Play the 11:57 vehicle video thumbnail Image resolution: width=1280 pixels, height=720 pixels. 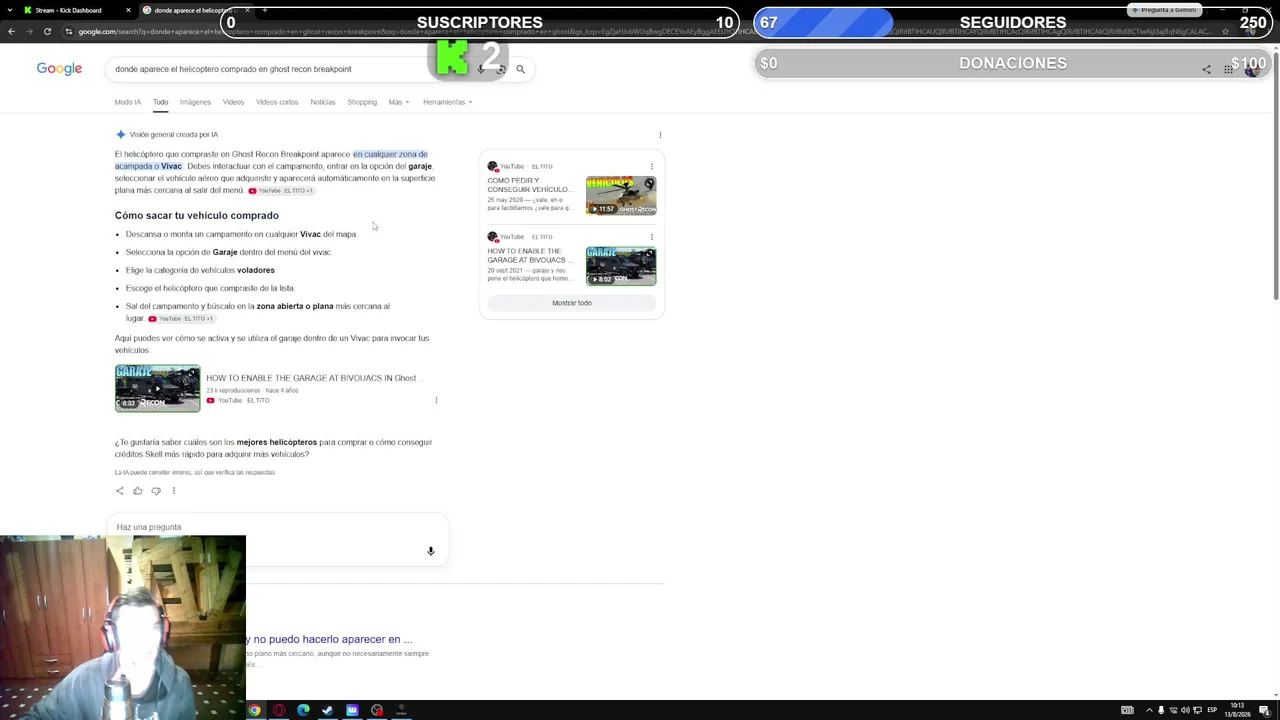coord(621,196)
